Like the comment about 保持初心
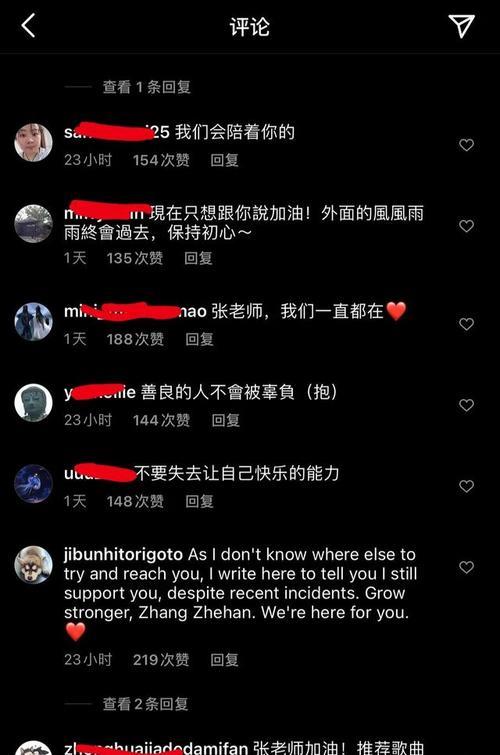 click(466, 226)
